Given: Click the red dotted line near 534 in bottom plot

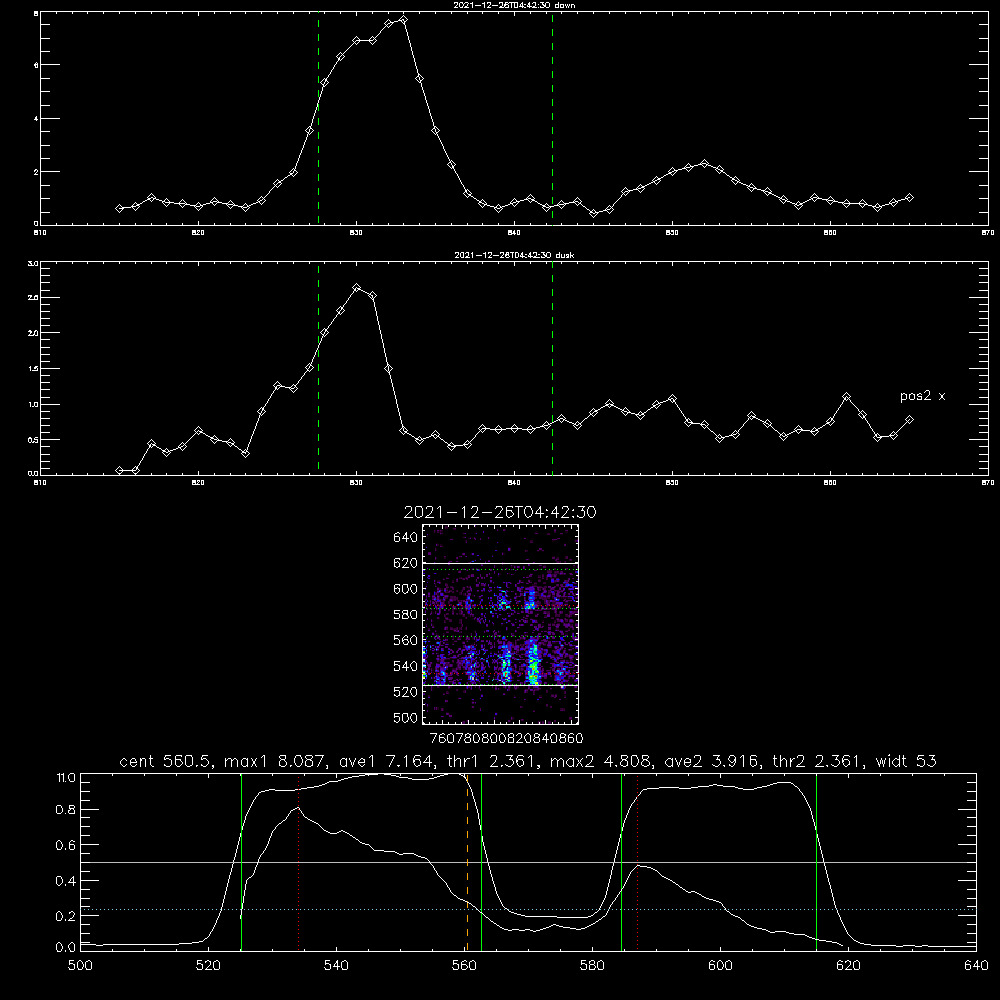Looking at the screenshot, I should point(298,862).
